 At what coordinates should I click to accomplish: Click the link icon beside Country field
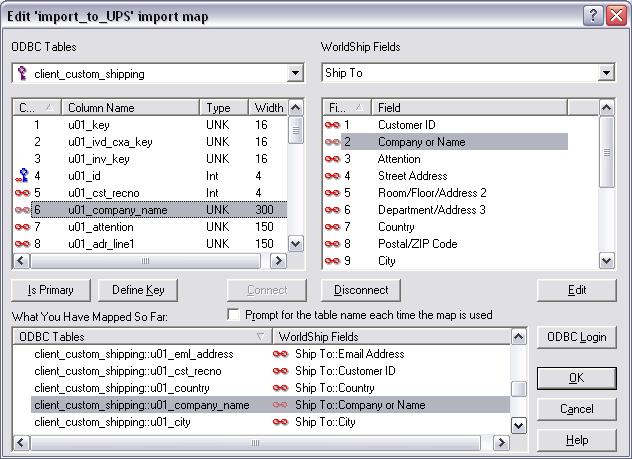pos(333,227)
